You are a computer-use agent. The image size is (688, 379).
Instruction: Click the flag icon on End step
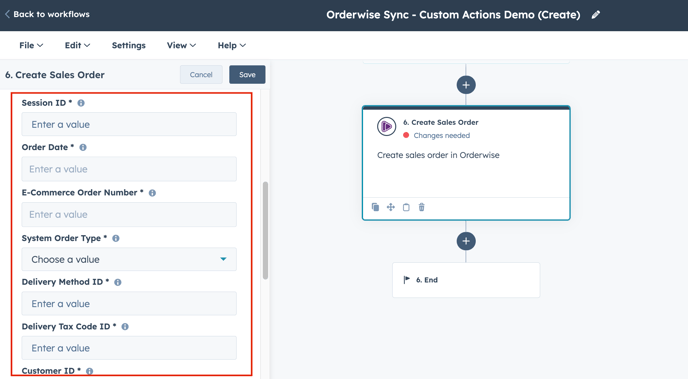pyautogui.click(x=407, y=279)
